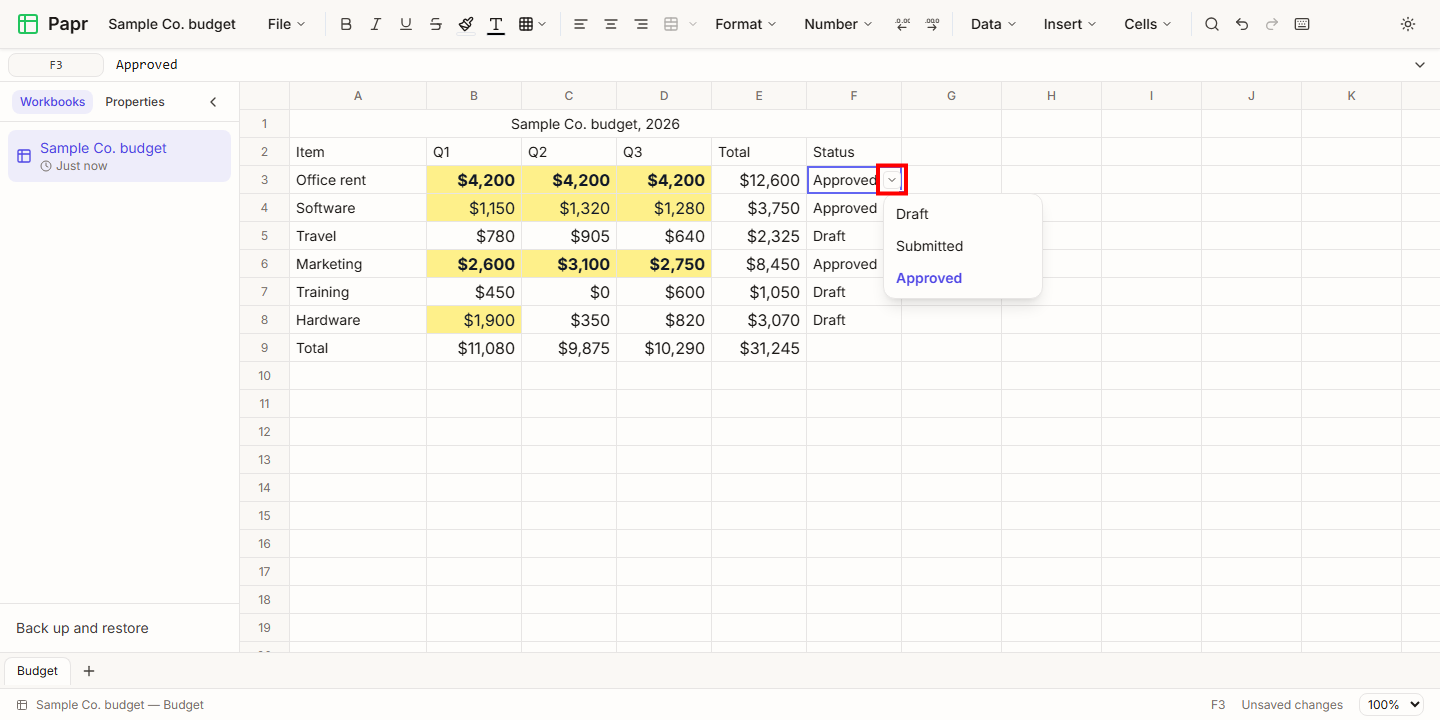Select the Workbooks tab

tap(53, 102)
